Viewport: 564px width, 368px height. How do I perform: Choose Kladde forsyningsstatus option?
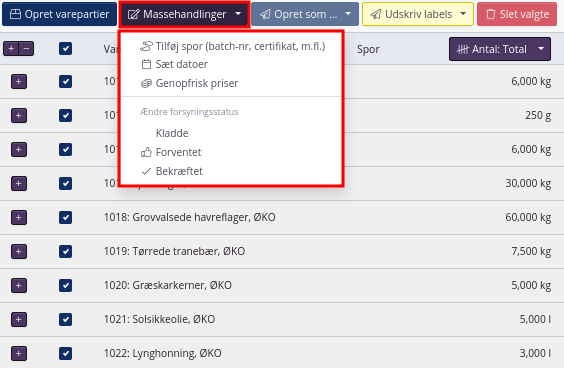click(x=172, y=133)
